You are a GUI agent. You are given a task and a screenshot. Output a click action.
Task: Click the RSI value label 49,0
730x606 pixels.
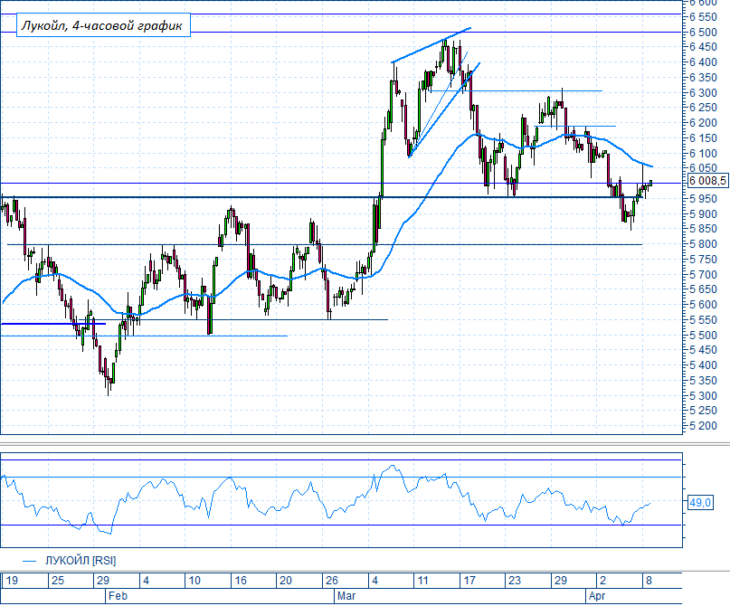pyautogui.click(x=700, y=503)
